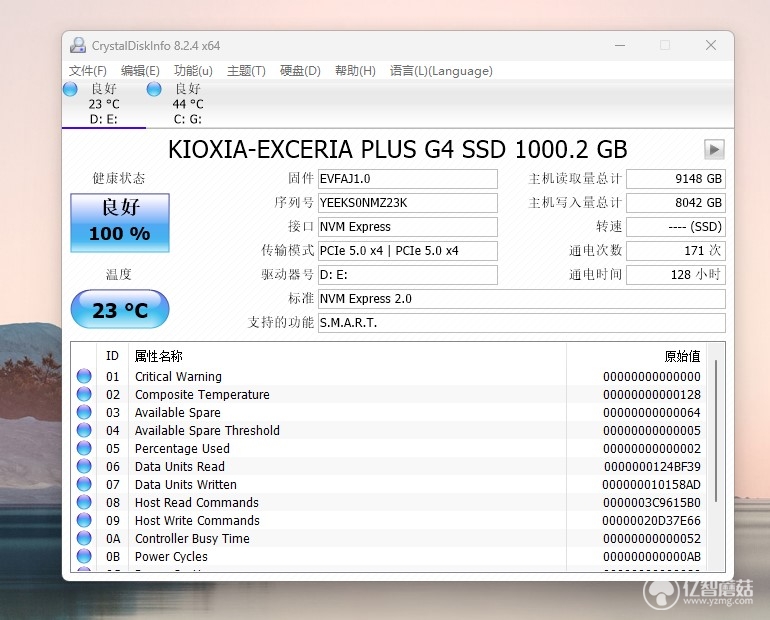Image resolution: width=770 pixels, height=620 pixels.
Task: Click status orb for Host Write Commands row
Action: [84, 520]
